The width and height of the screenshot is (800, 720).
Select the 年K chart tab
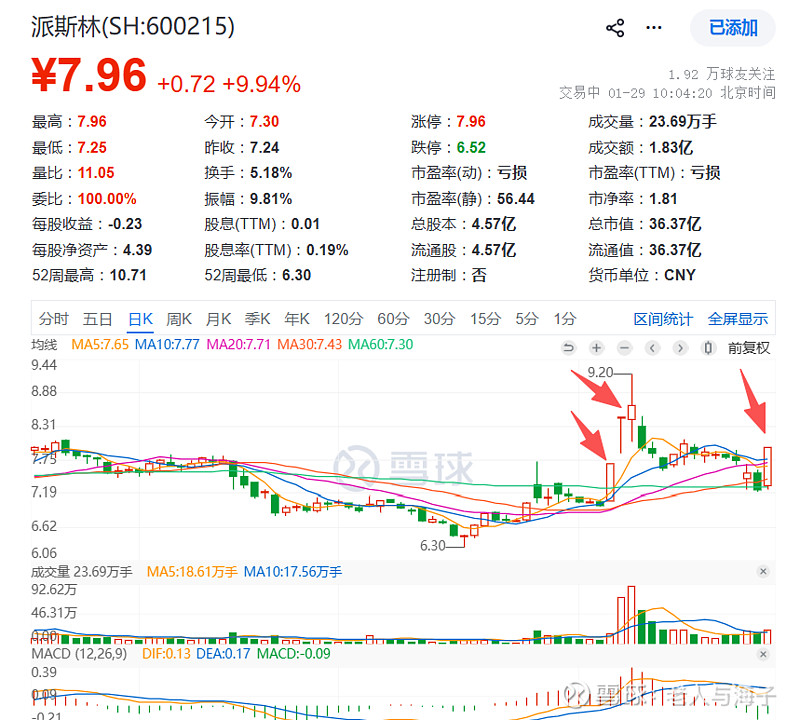[x=297, y=319]
